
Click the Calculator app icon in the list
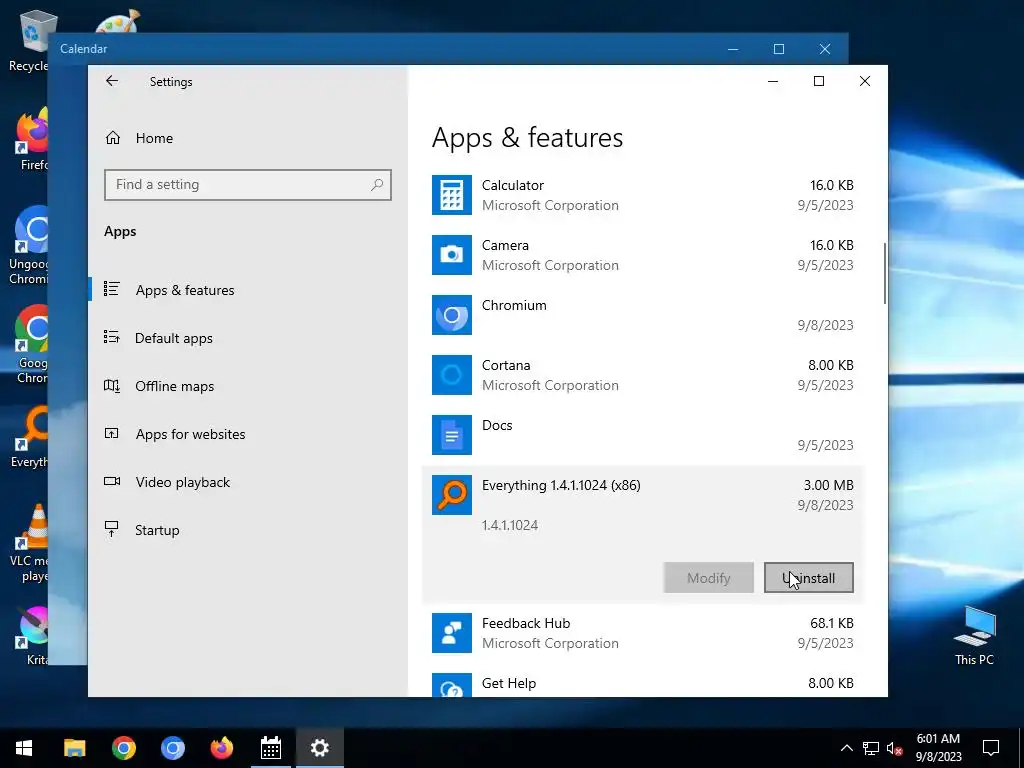tap(451, 195)
